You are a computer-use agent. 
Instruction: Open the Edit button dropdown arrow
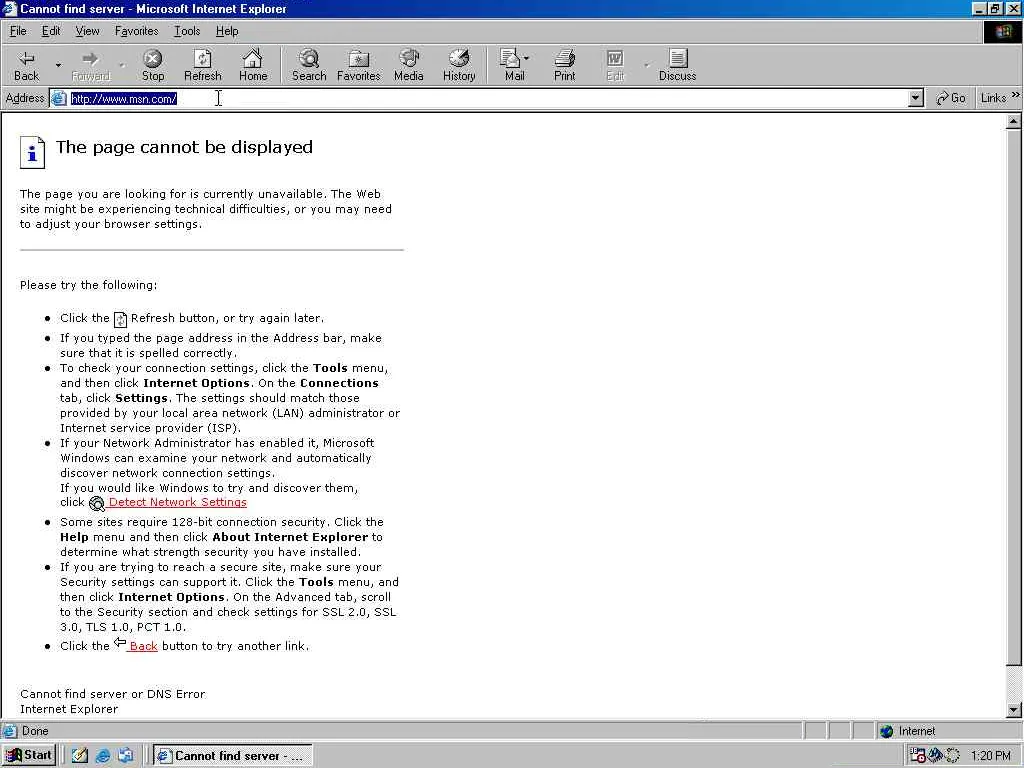[x=647, y=65]
